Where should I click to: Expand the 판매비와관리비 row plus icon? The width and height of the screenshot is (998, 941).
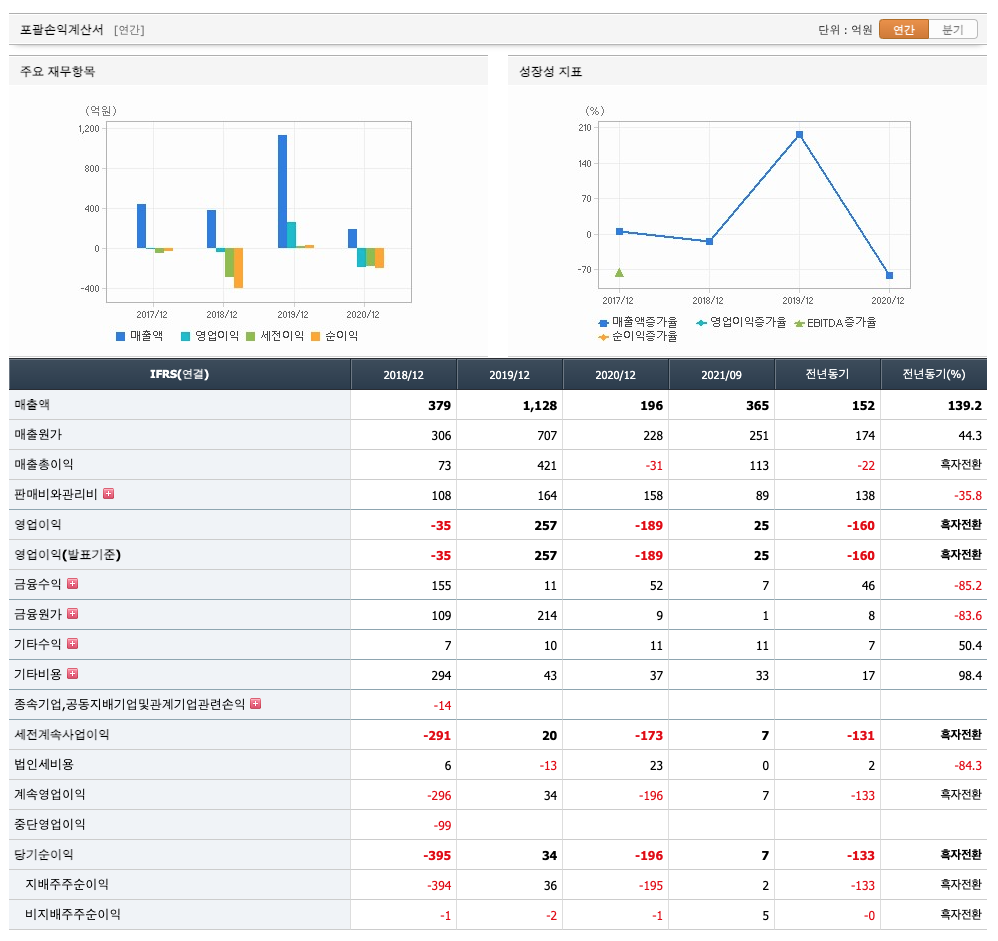tap(109, 493)
